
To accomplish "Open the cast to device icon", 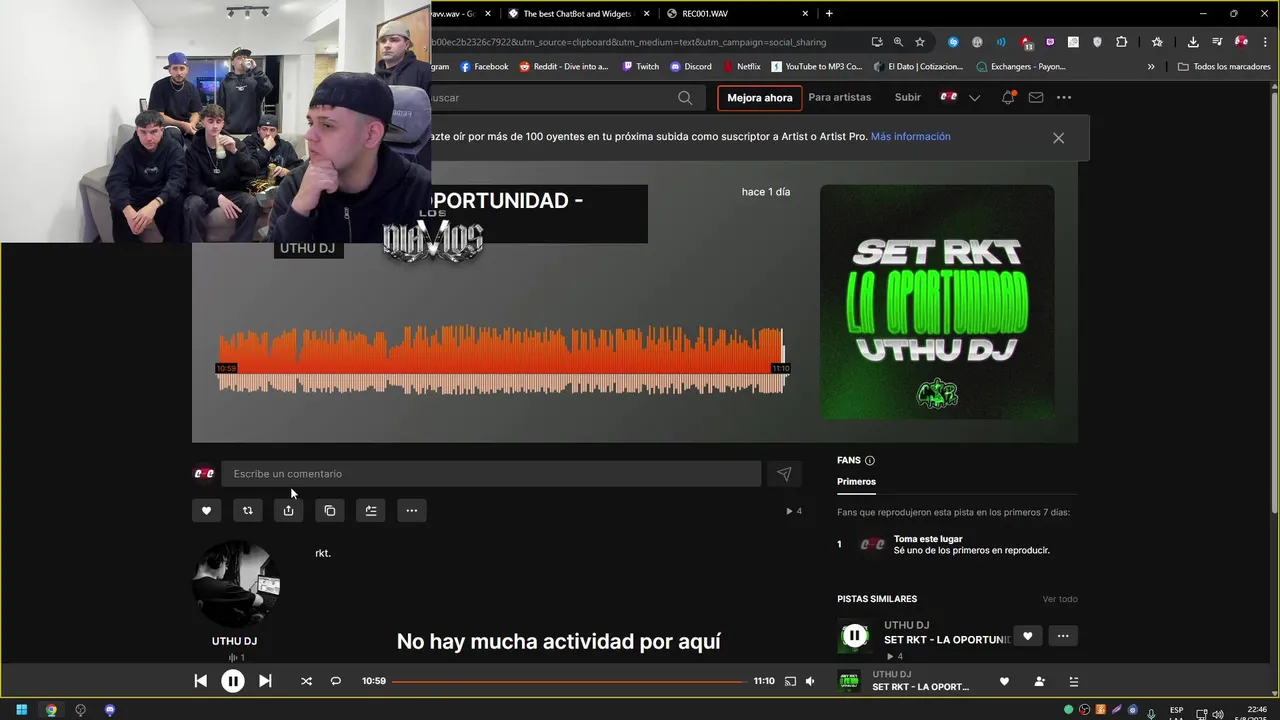I will tap(790, 681).
